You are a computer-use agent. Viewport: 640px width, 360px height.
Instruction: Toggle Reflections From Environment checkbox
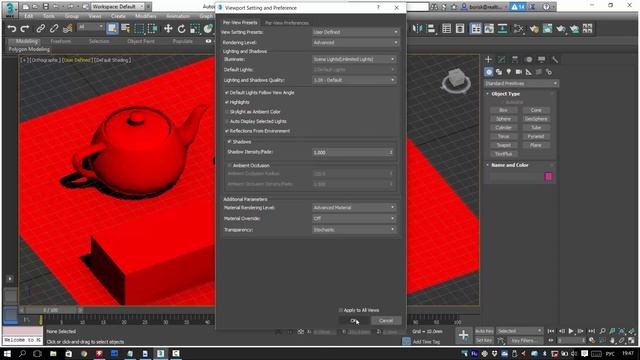pyautogui.click(x=227, y=131)
